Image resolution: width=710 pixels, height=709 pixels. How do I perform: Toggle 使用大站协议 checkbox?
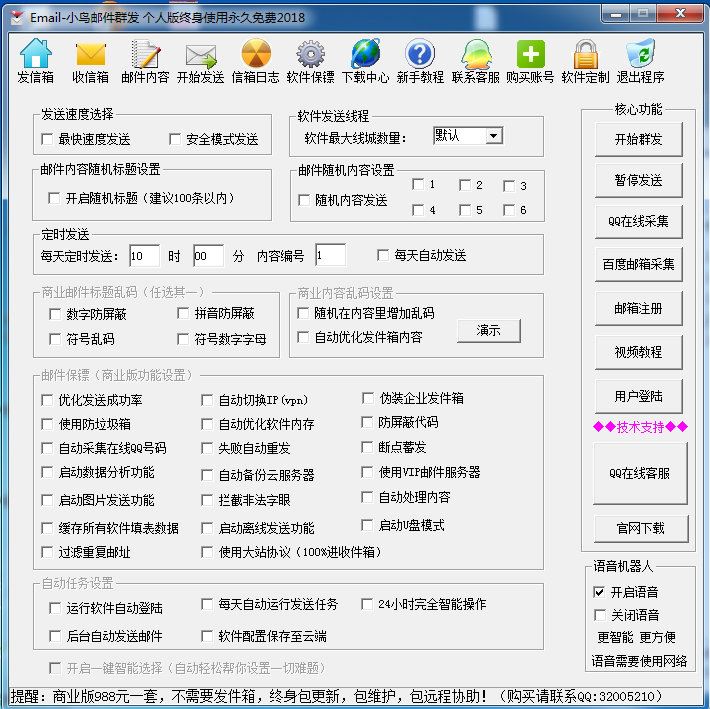click(207, 552)
